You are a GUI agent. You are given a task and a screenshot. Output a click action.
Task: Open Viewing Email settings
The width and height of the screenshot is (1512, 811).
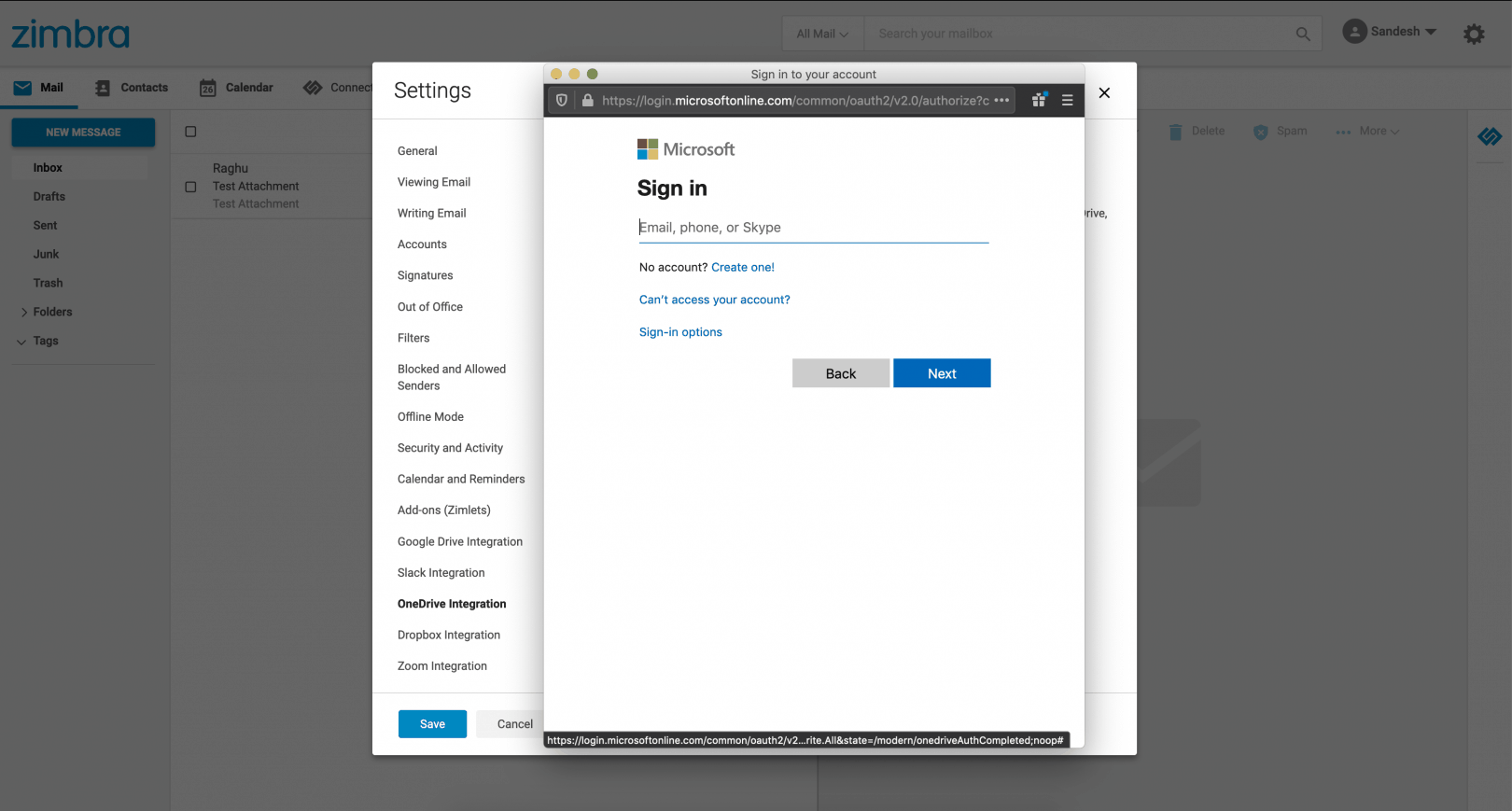[x=434, y=182]
